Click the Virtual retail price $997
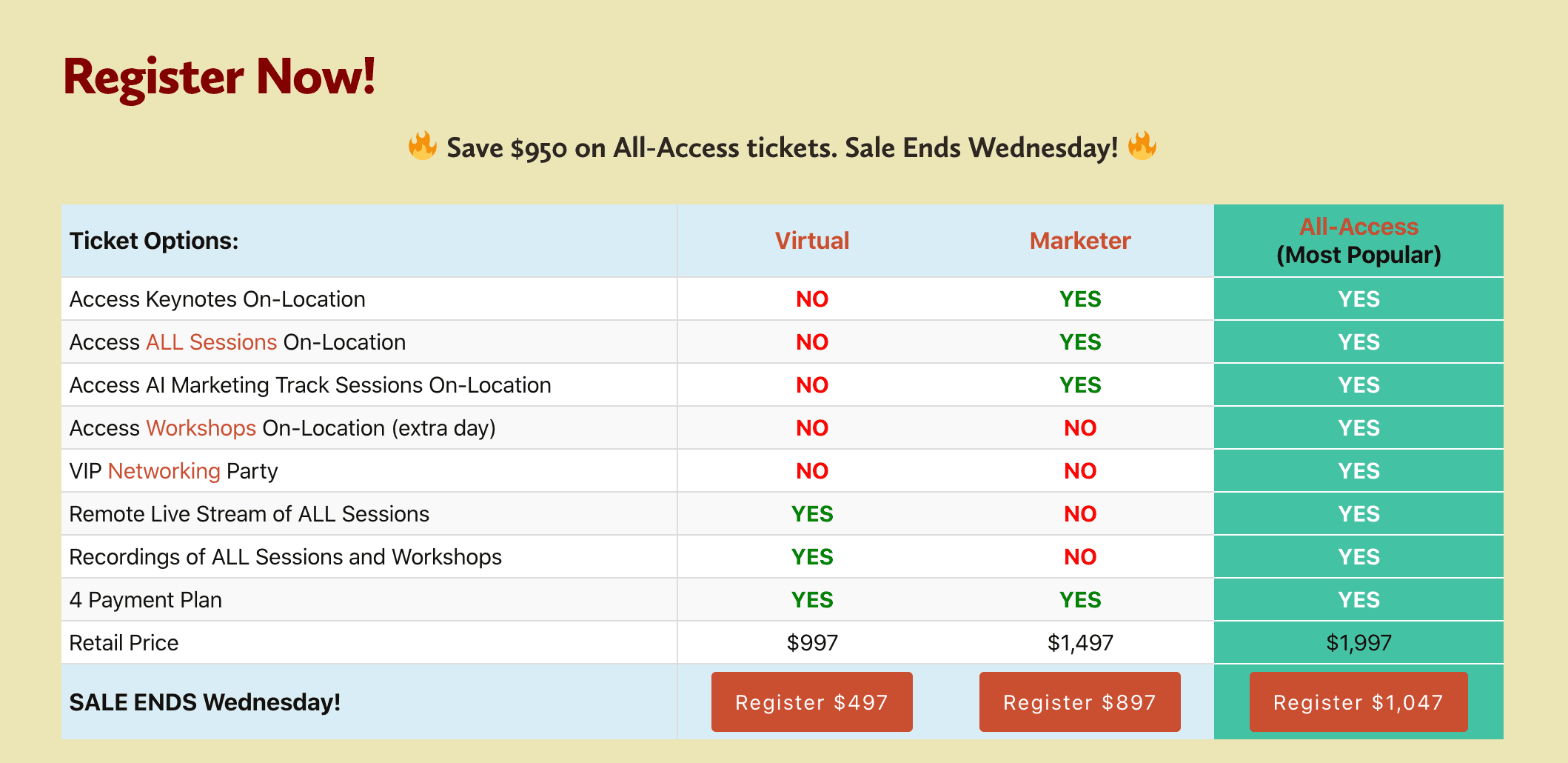This screenshot has height=763, width=1568. click(x=811, y=642)
